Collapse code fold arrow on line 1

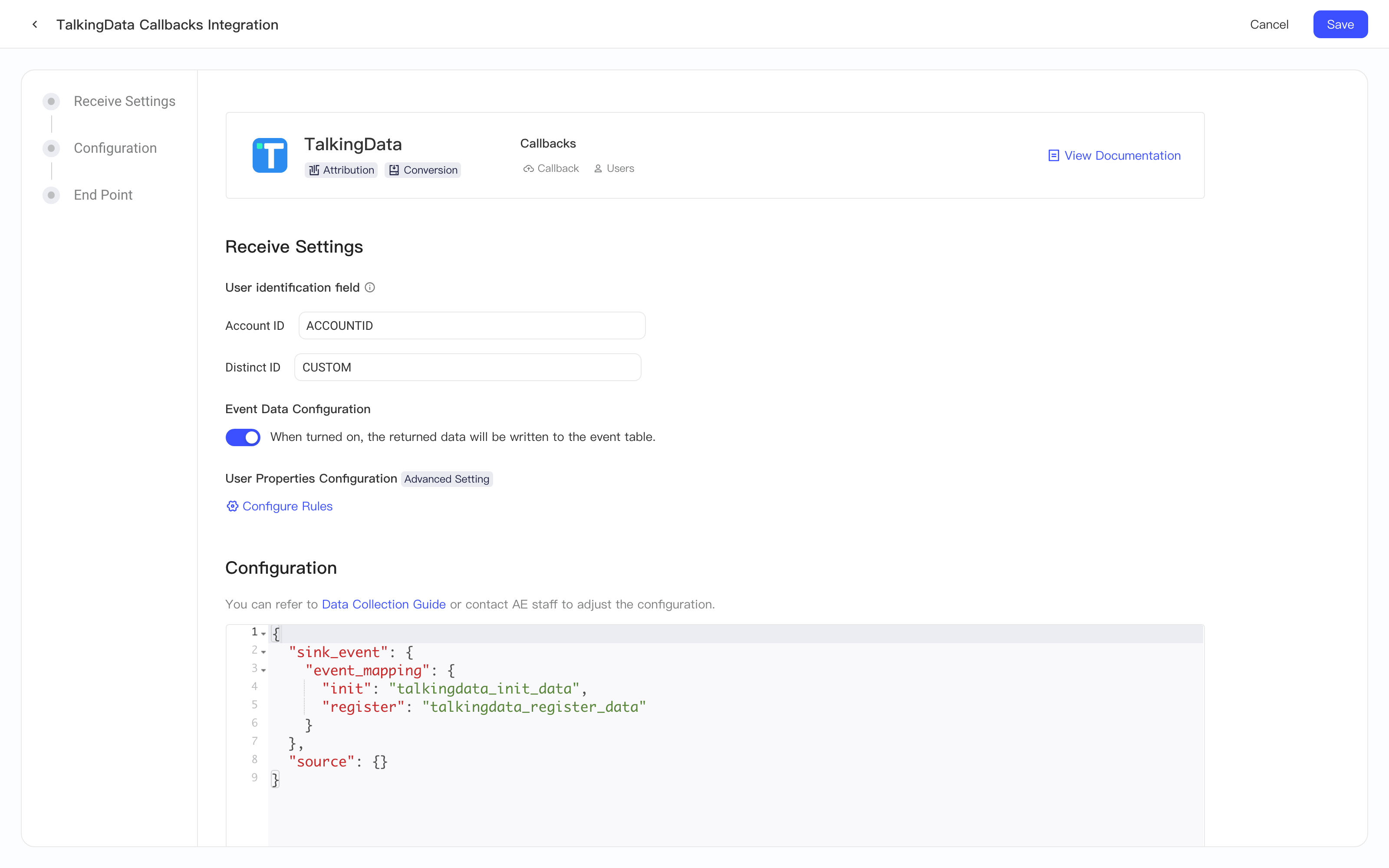click(x=263, y=634)
